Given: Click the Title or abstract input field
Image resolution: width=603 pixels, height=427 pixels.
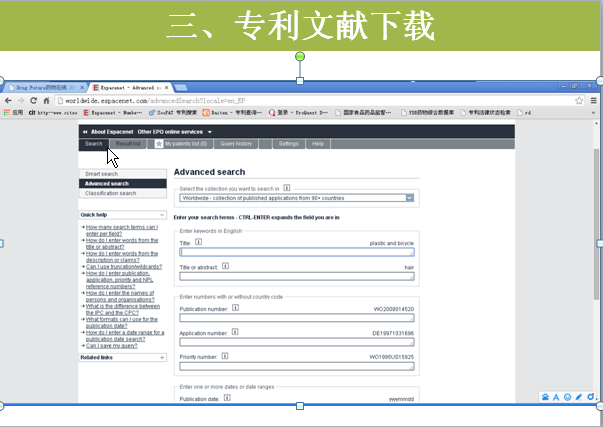Looking at the screenshot, I should (297, 276).
